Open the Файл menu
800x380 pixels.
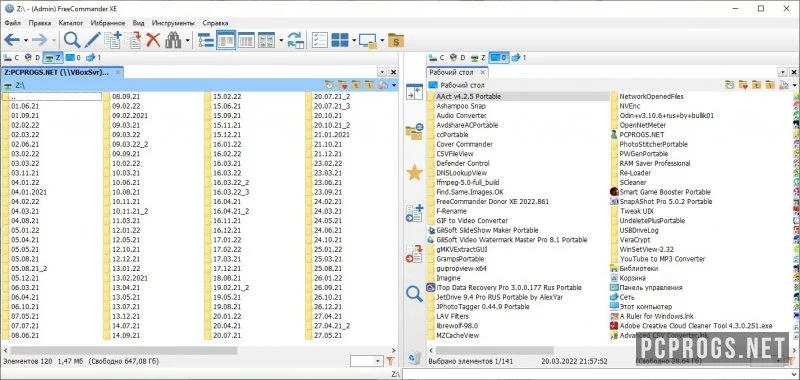[13, 23]
